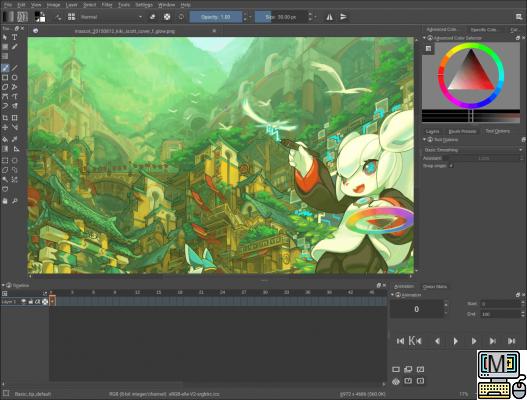Choose the Contiguous Selection wand tool
The height and width of the screenshot is (400, 527).
pos(5,179)
